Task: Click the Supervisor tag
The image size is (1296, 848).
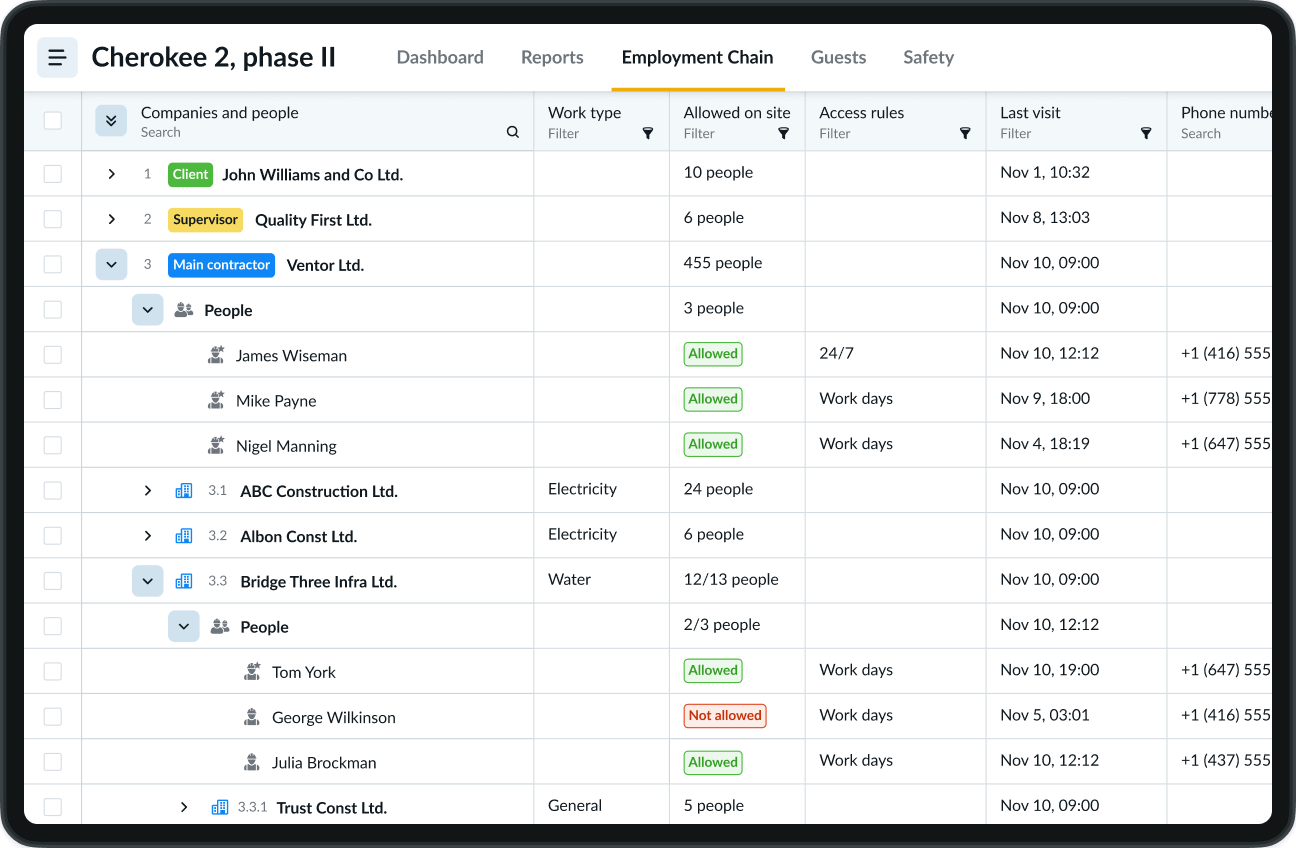Action: [206, 219]
